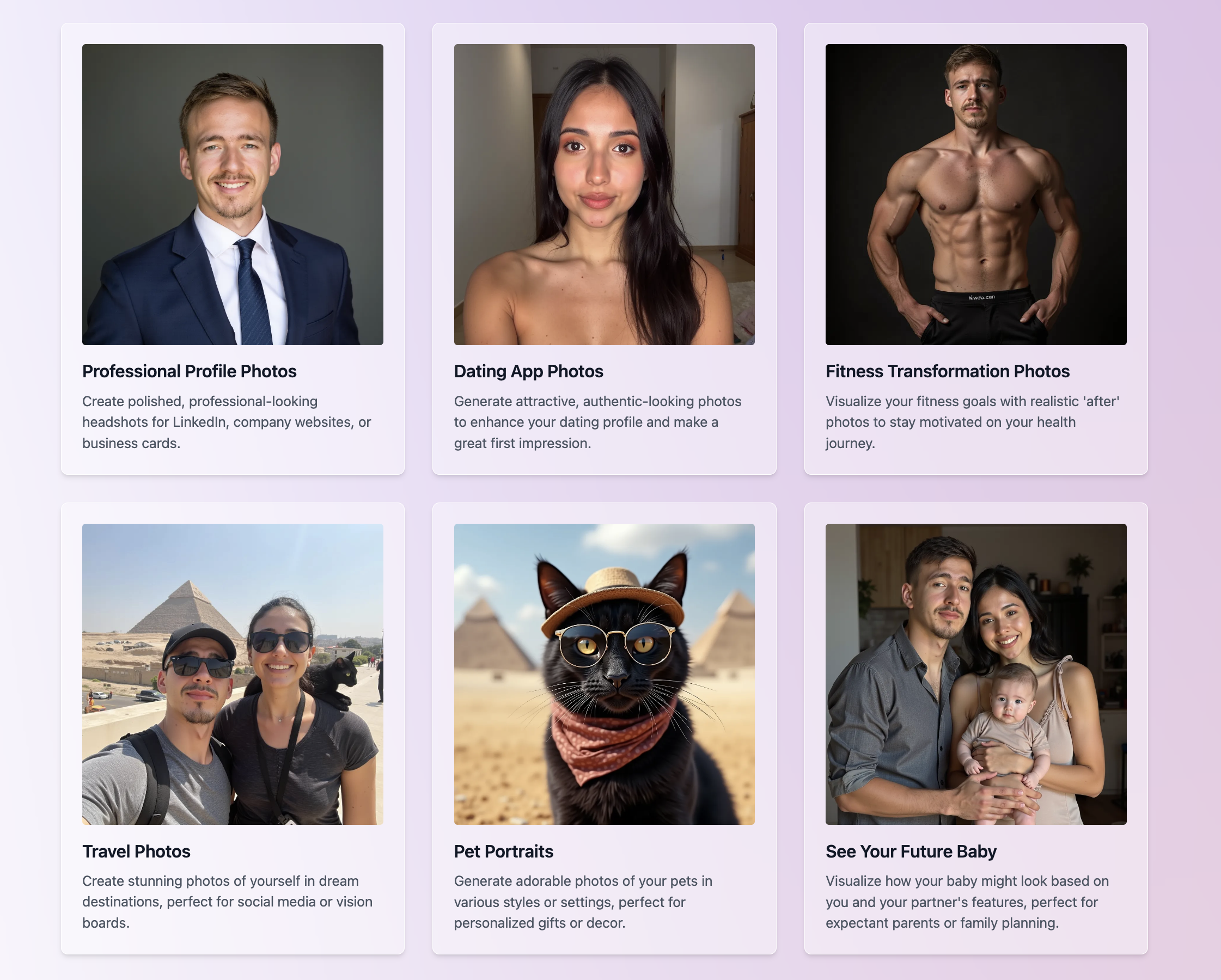1221x980 pixels.
Task: Click the Professional Profile Photos heading
Action: click(189, 371)
